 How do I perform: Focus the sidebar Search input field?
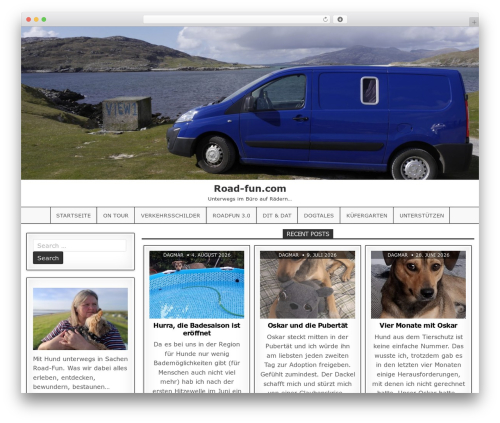tap(80, 245)
